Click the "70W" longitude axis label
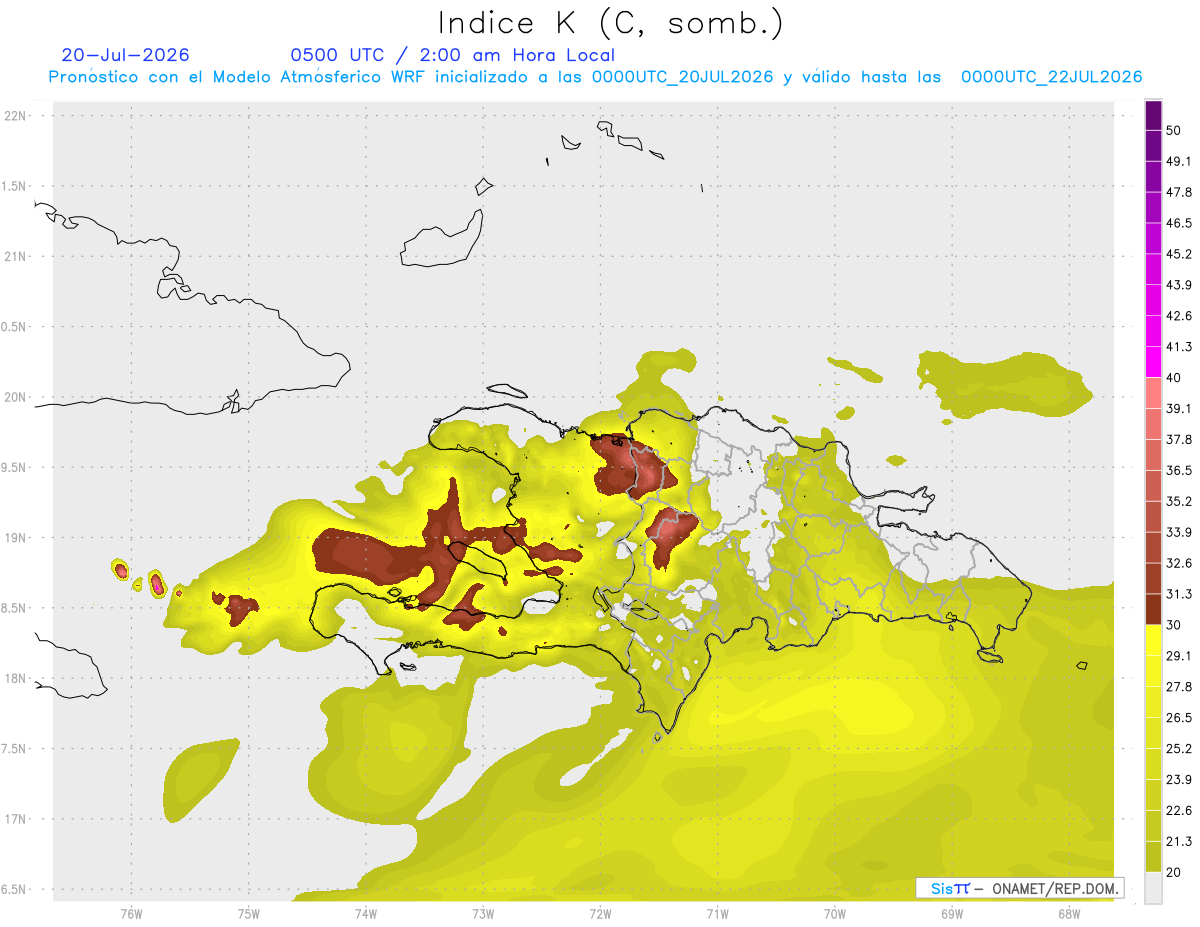The width and height of the screenshot is (1200, 927). 834,914
